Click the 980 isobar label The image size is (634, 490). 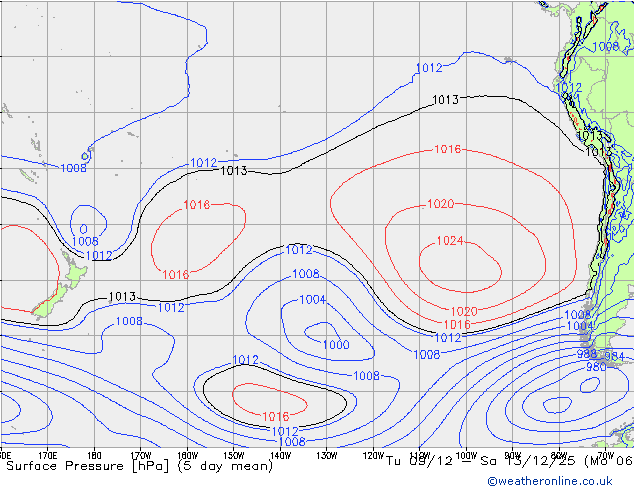596,367
